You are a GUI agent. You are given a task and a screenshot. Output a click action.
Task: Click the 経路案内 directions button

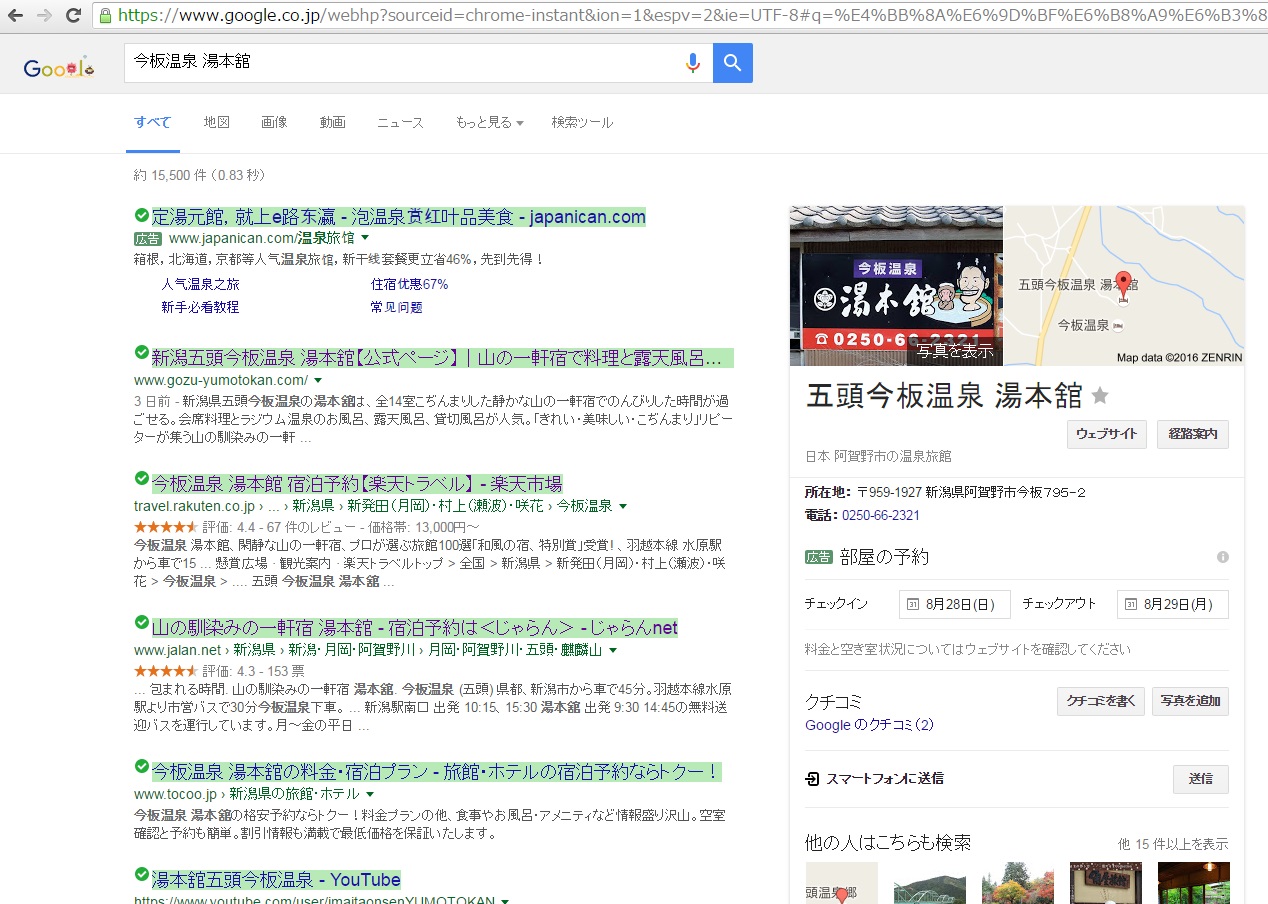point(1193,434)
